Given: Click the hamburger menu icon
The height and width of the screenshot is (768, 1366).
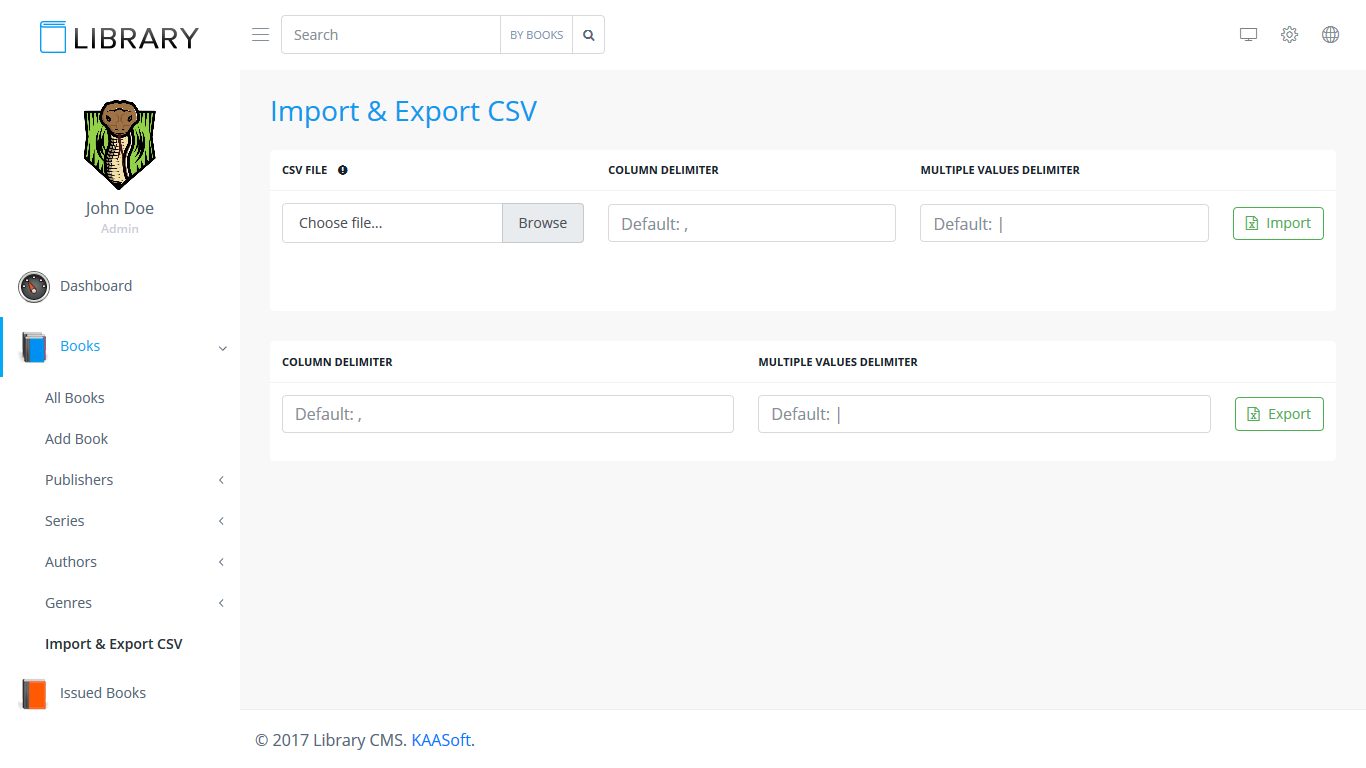Looking at the screenshot, I should [x=260, y=35].
